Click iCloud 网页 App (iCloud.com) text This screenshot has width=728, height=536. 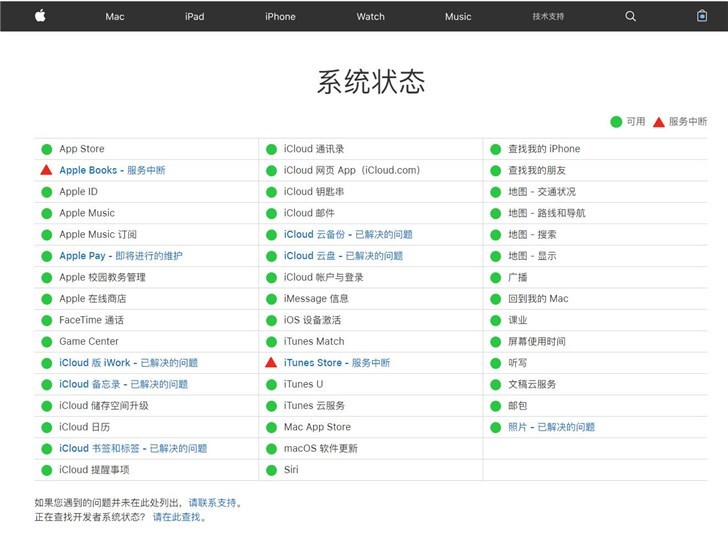(x=352, y=170)
